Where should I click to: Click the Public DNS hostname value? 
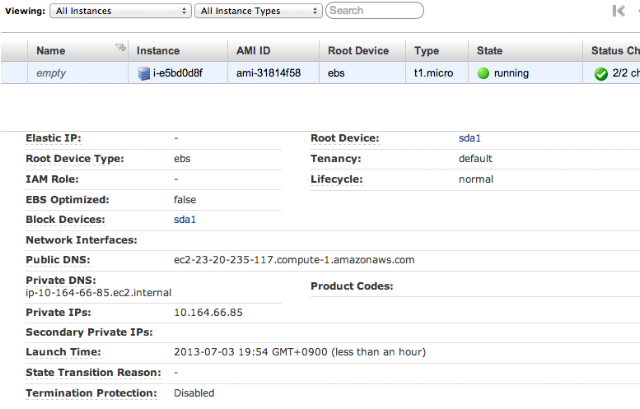click(x=294, y=260)
